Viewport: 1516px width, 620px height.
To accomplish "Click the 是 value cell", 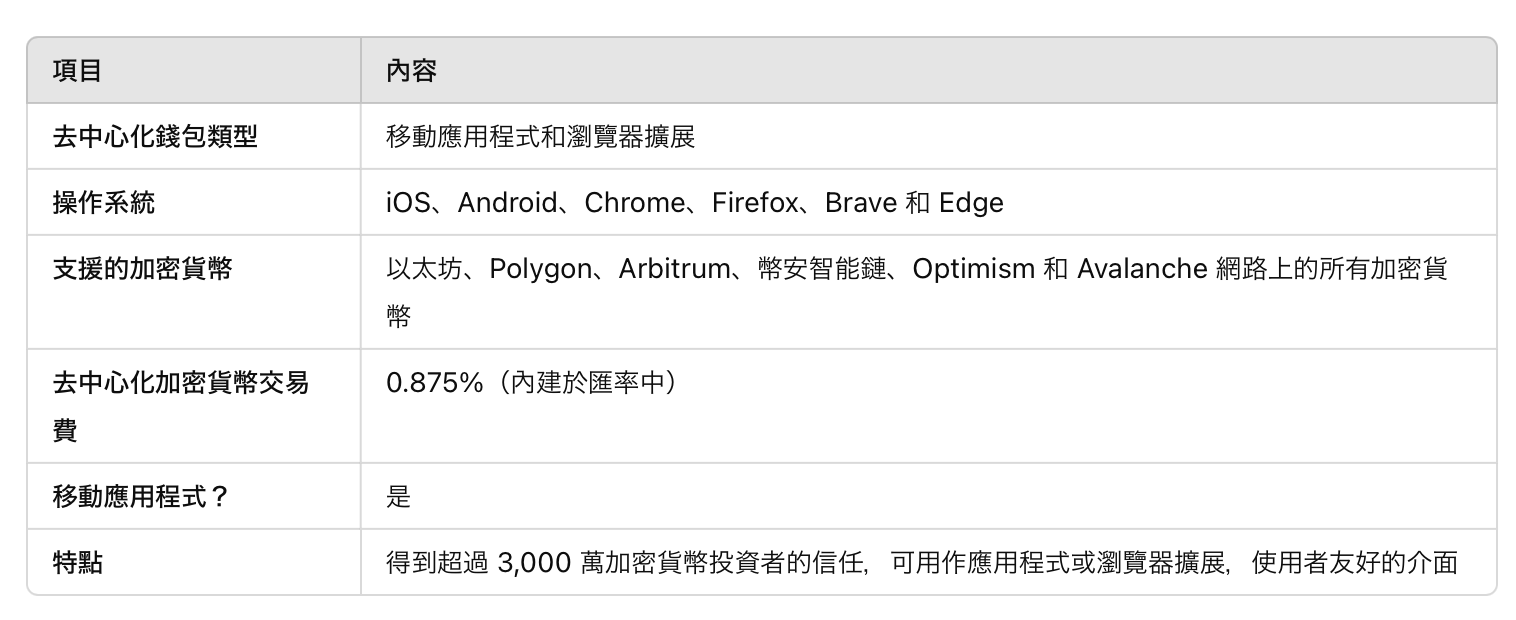I will pos(398,496).
